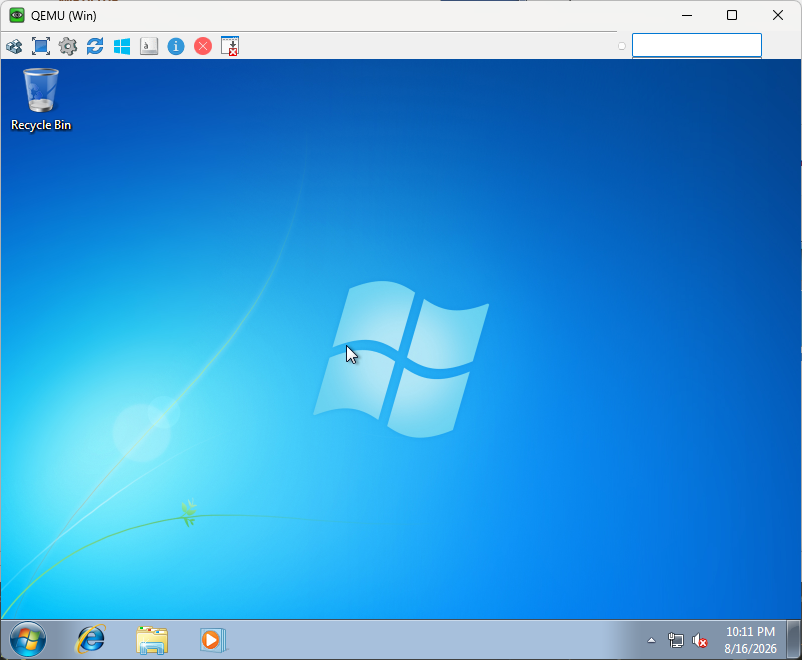Open the Windows 7 Start menu orb
Image resolution: width=802 pixels, height=660 pixels.
(x=28, y=640)
